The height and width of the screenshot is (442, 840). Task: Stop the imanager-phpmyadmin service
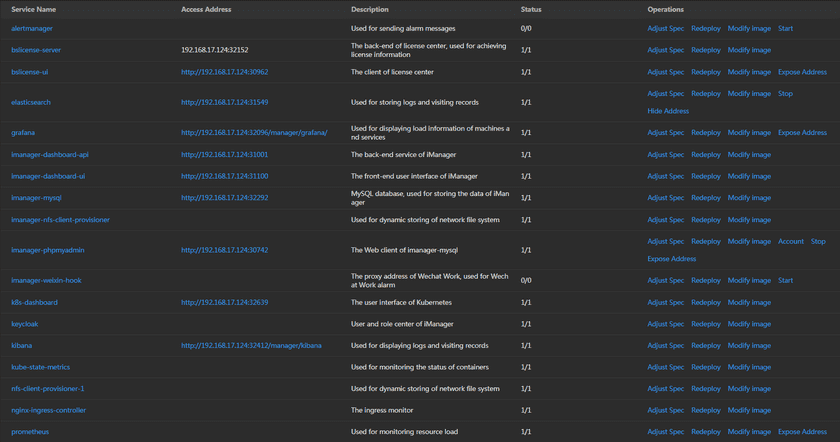pos(818,241)
